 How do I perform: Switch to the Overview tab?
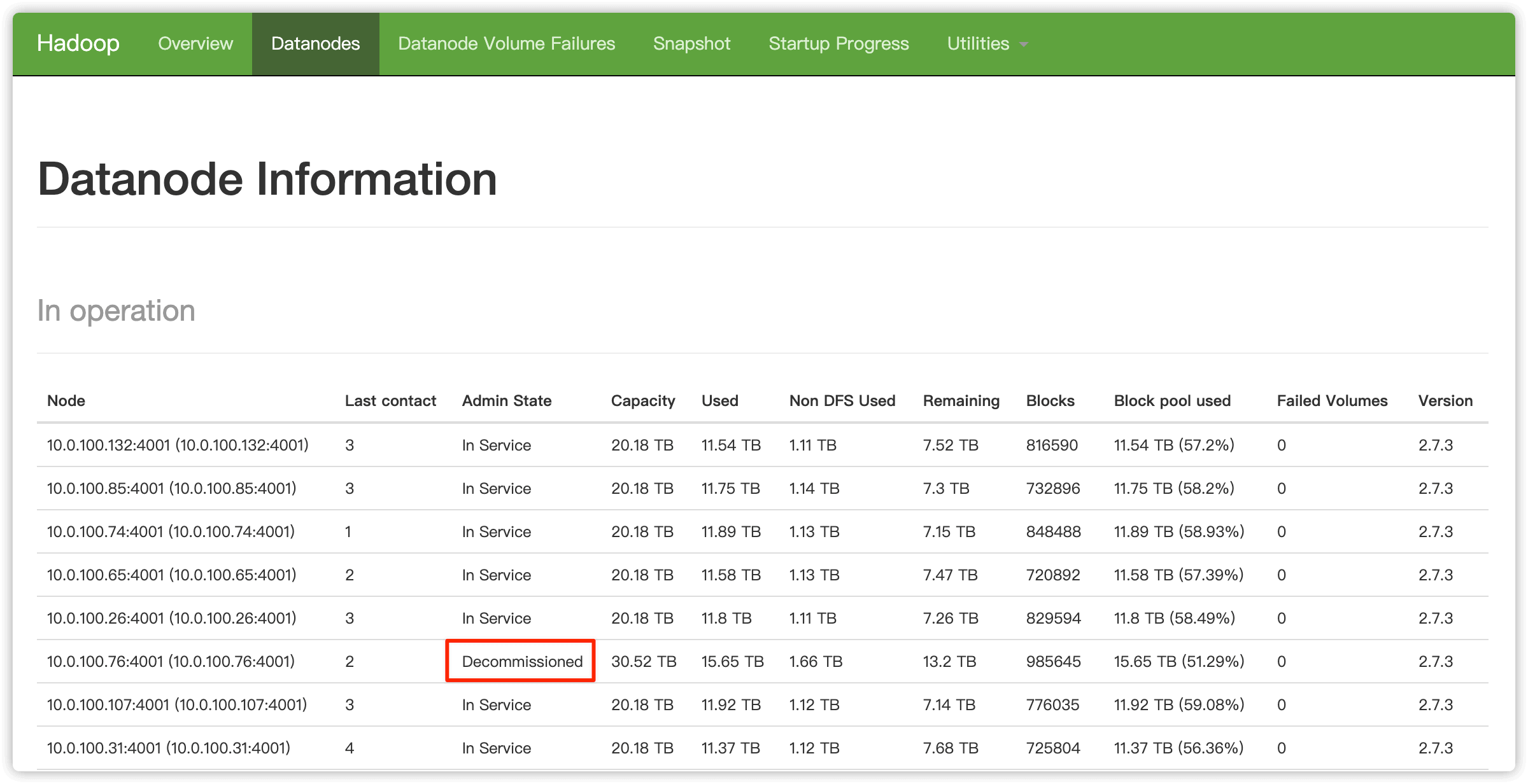point(195,44)
